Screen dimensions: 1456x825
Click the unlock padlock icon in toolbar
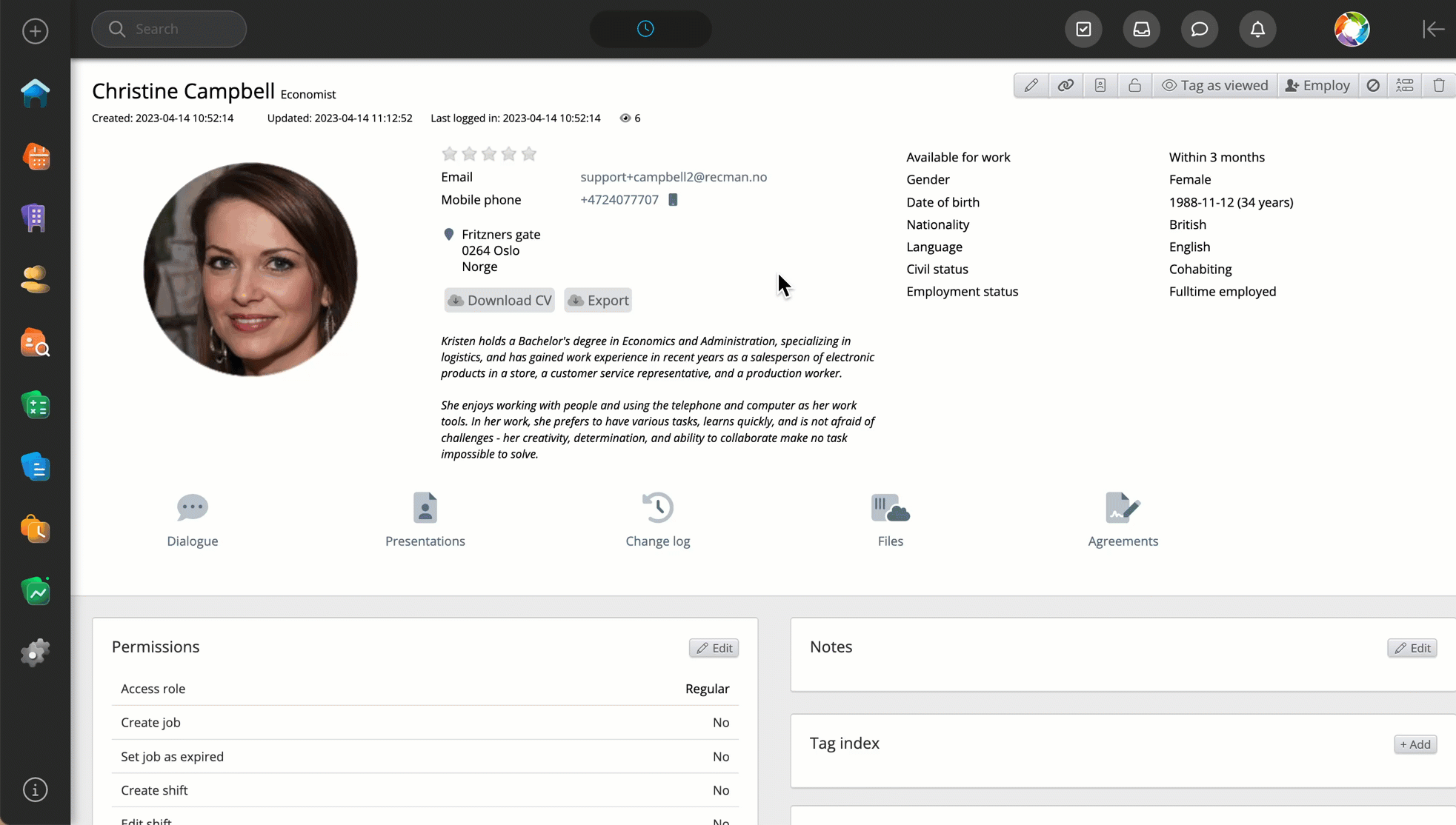pos(1134,85)
